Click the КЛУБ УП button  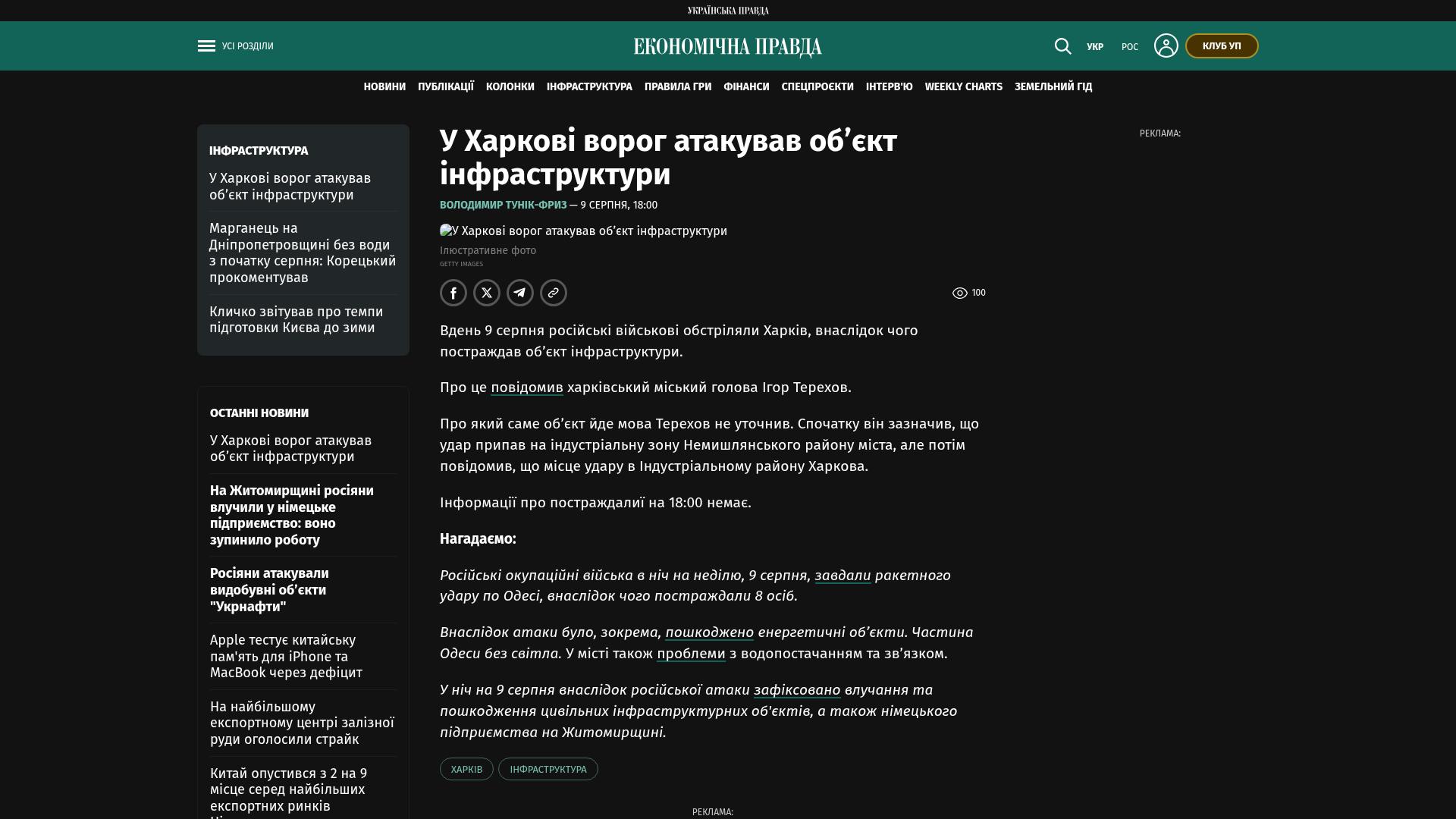point(1222,46)
